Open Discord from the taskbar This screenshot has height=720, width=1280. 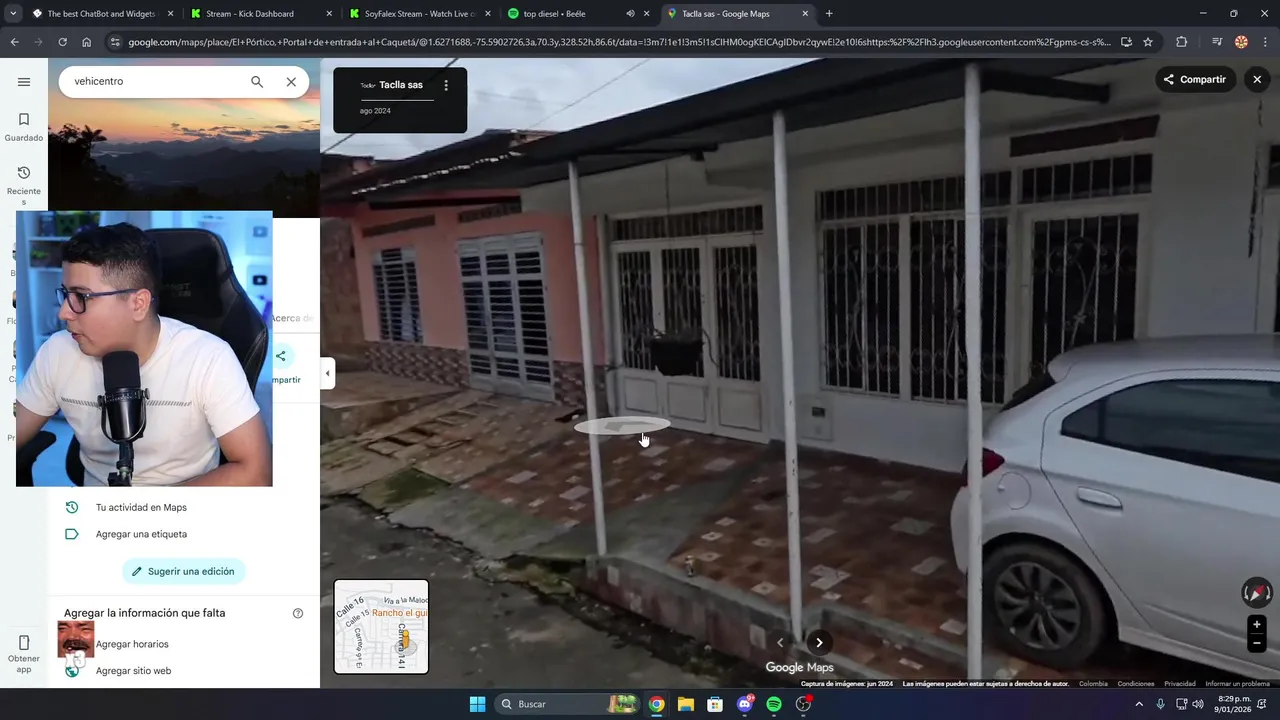tap(744, 704)
